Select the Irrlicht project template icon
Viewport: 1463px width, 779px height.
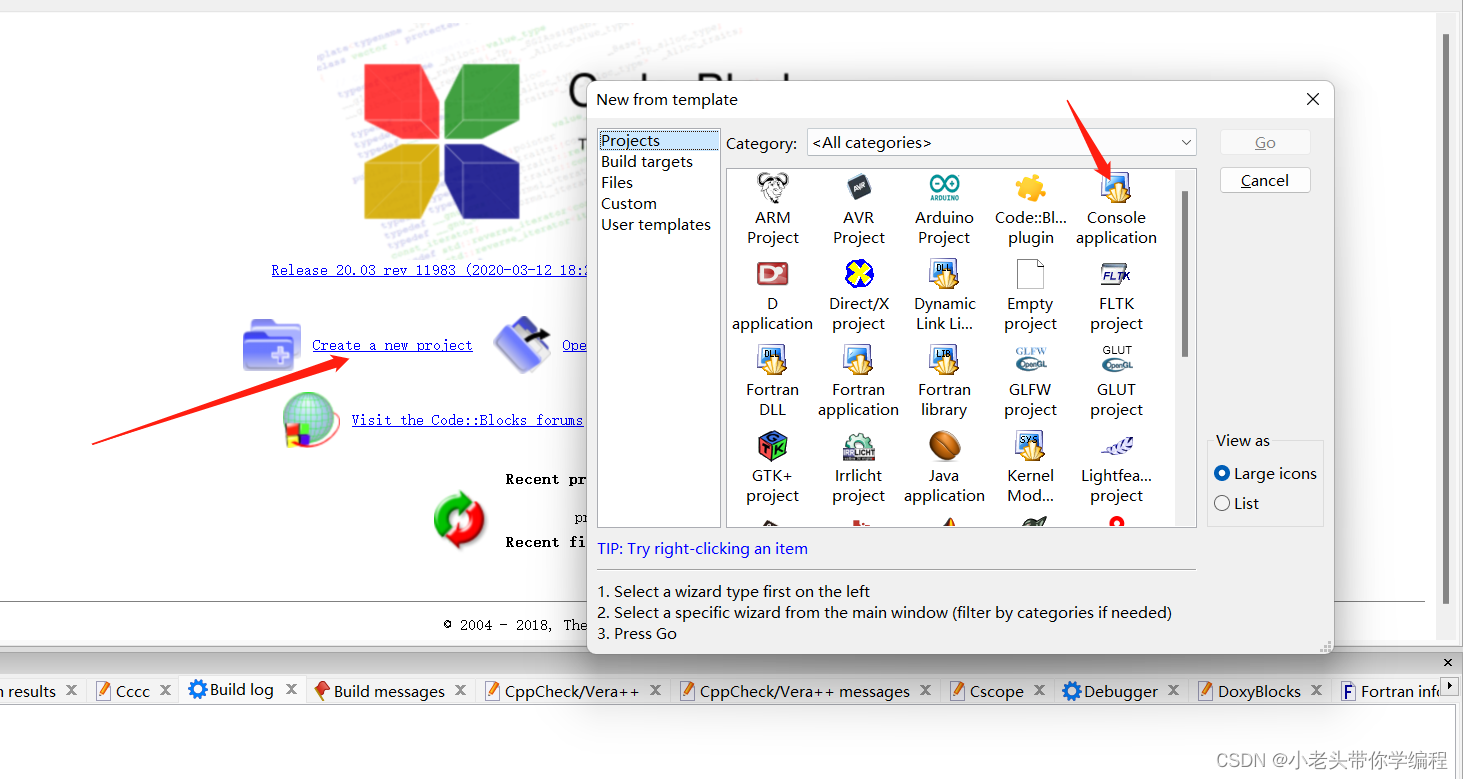coord(858,446)
